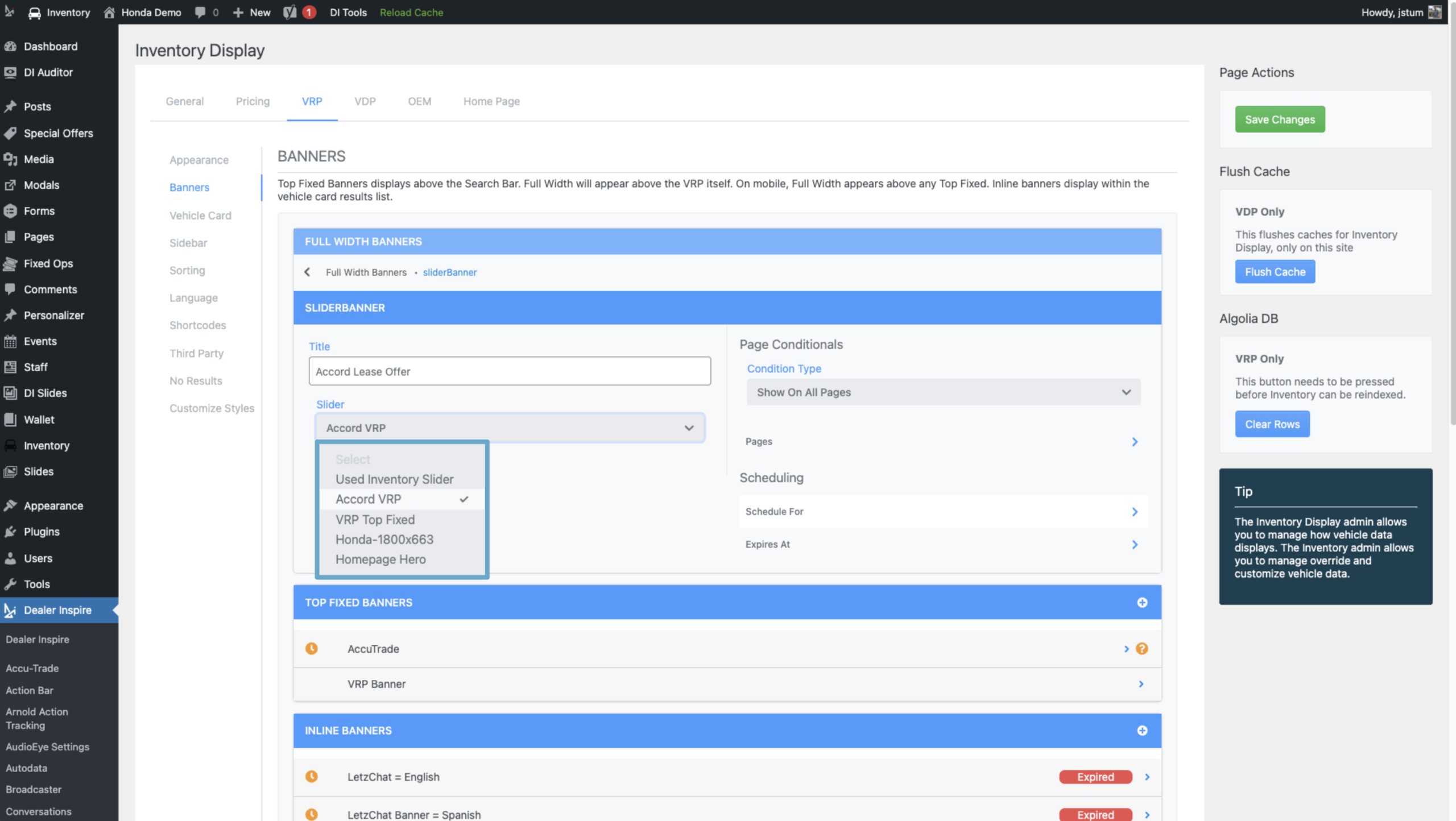The width and height of the screenshot is (1456, 821).
Task: Click the Flush Cache button
Action: click(1275, 272)
